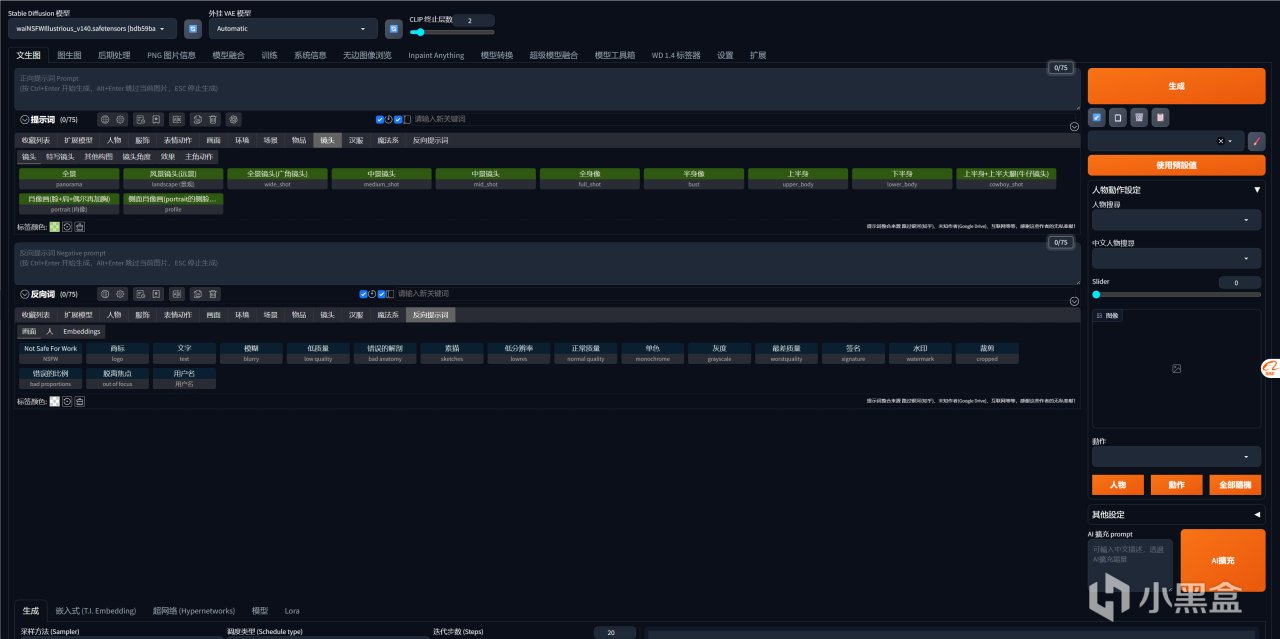The image size is (1280, 639).
Task: Add the panorama 全景 tag
Action: click(70, 178)
